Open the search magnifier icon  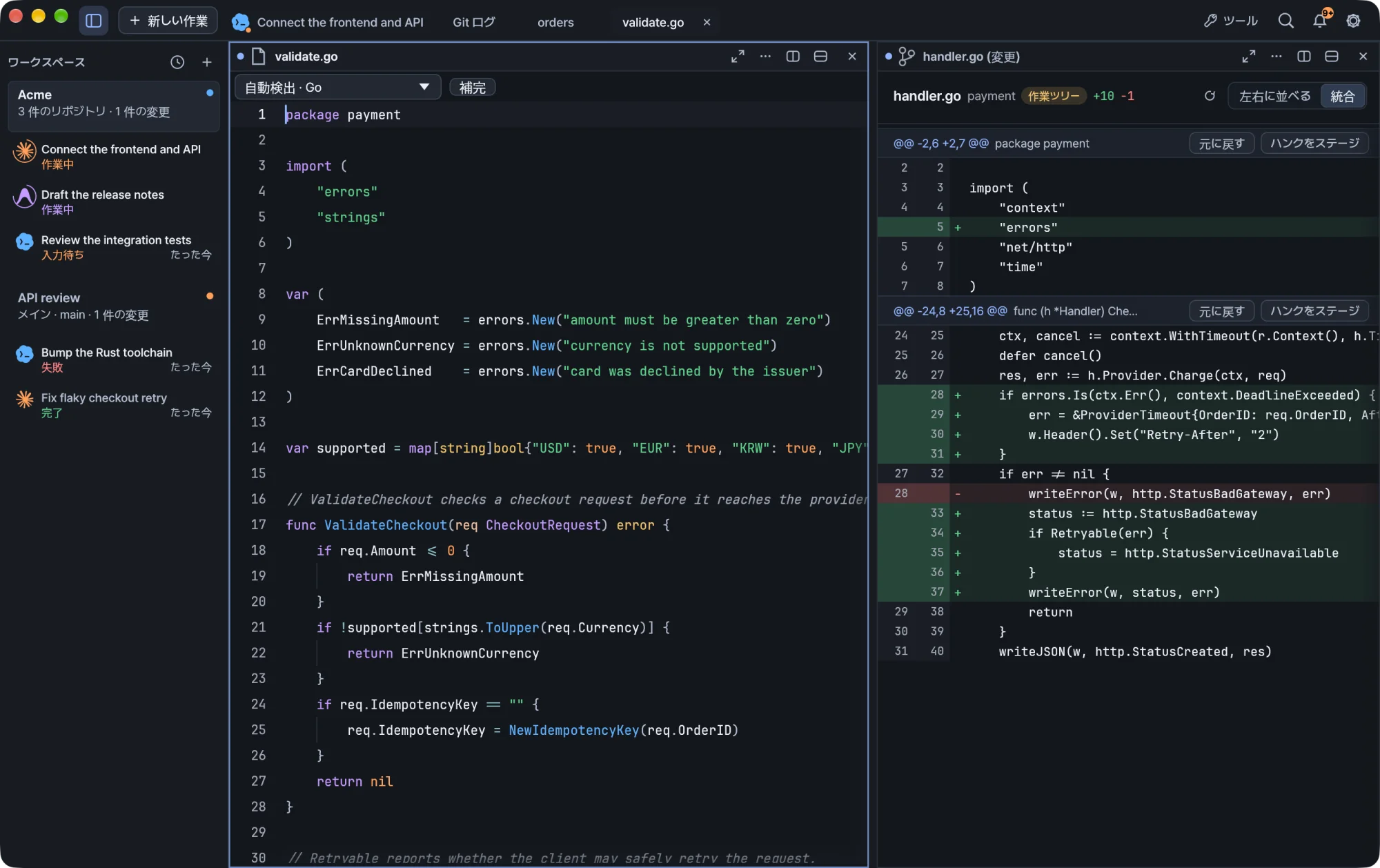point(1285,21)
